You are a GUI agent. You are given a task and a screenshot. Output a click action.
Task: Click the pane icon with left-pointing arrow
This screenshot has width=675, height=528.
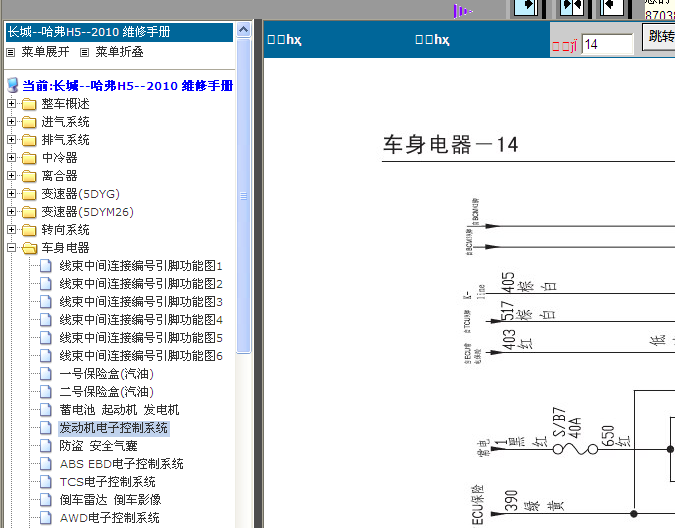pos(612,7)
